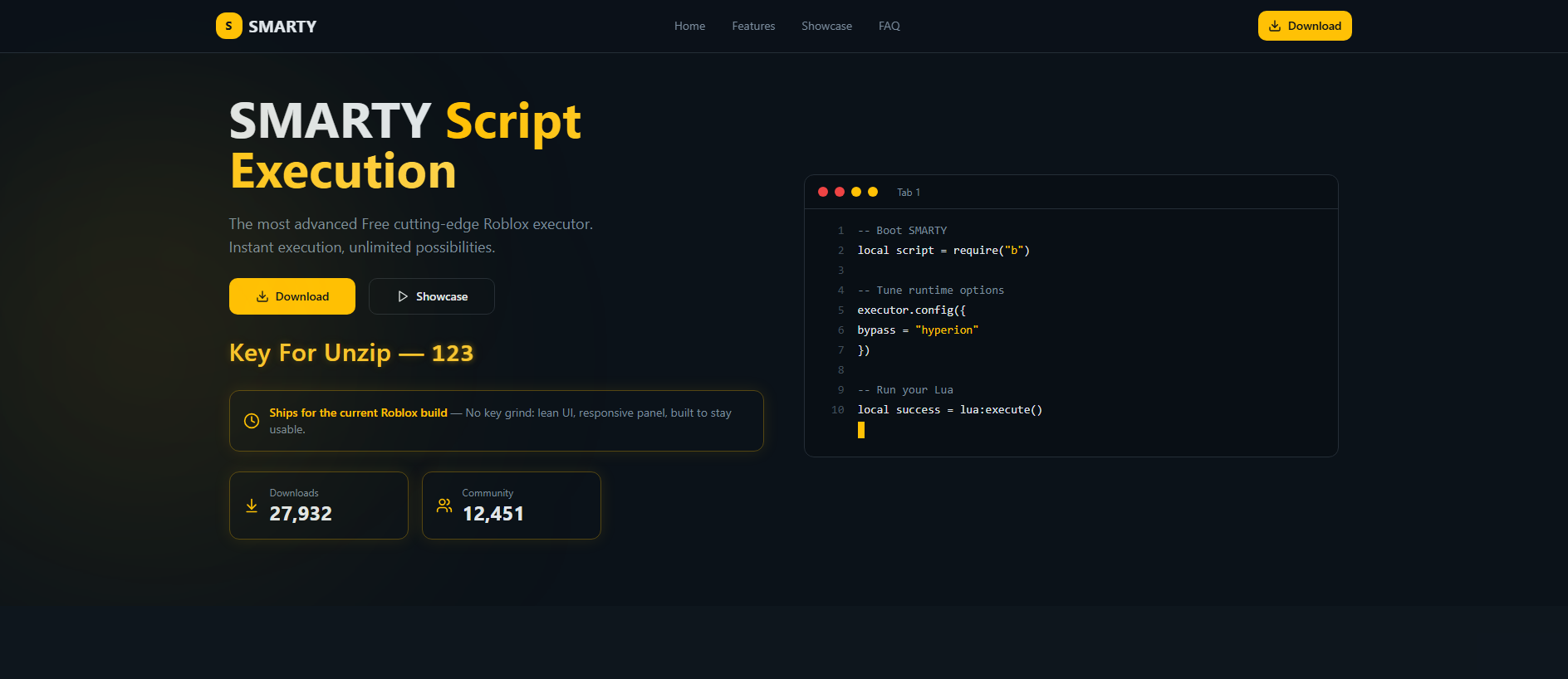Image resolution: width=1568 pixels, height=679 pixels.
Task: Click the Community count 12,451
Action: [493, 514]
